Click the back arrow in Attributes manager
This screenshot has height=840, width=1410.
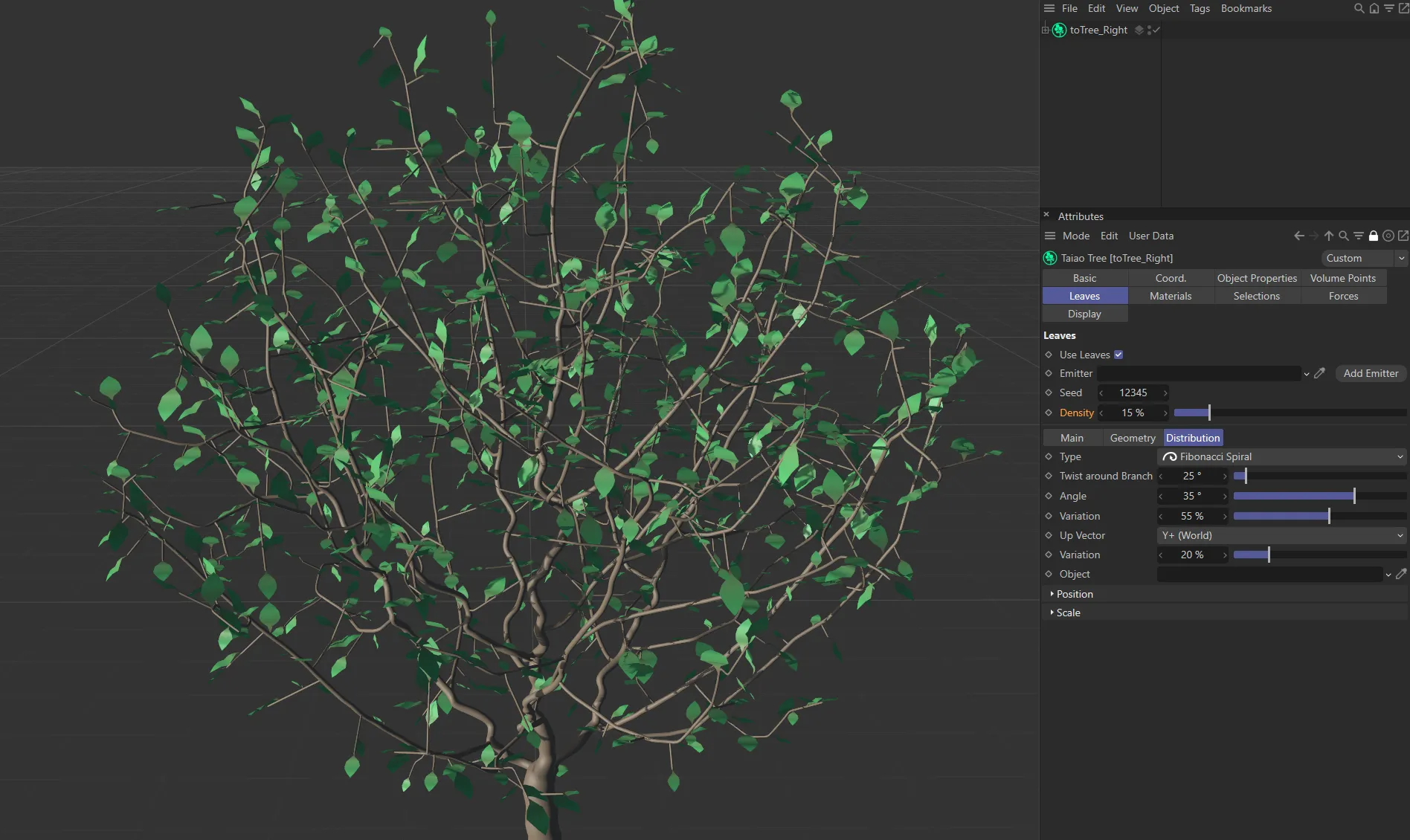pos(1298,236)
